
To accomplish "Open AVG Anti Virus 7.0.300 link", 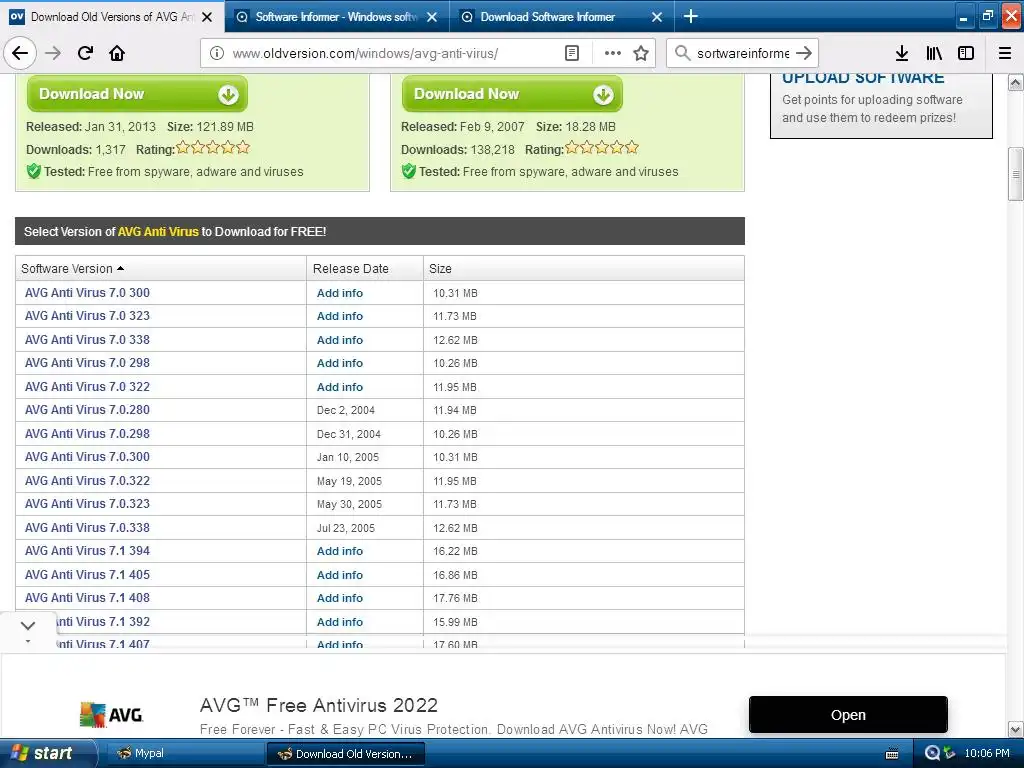I will 87,456.
